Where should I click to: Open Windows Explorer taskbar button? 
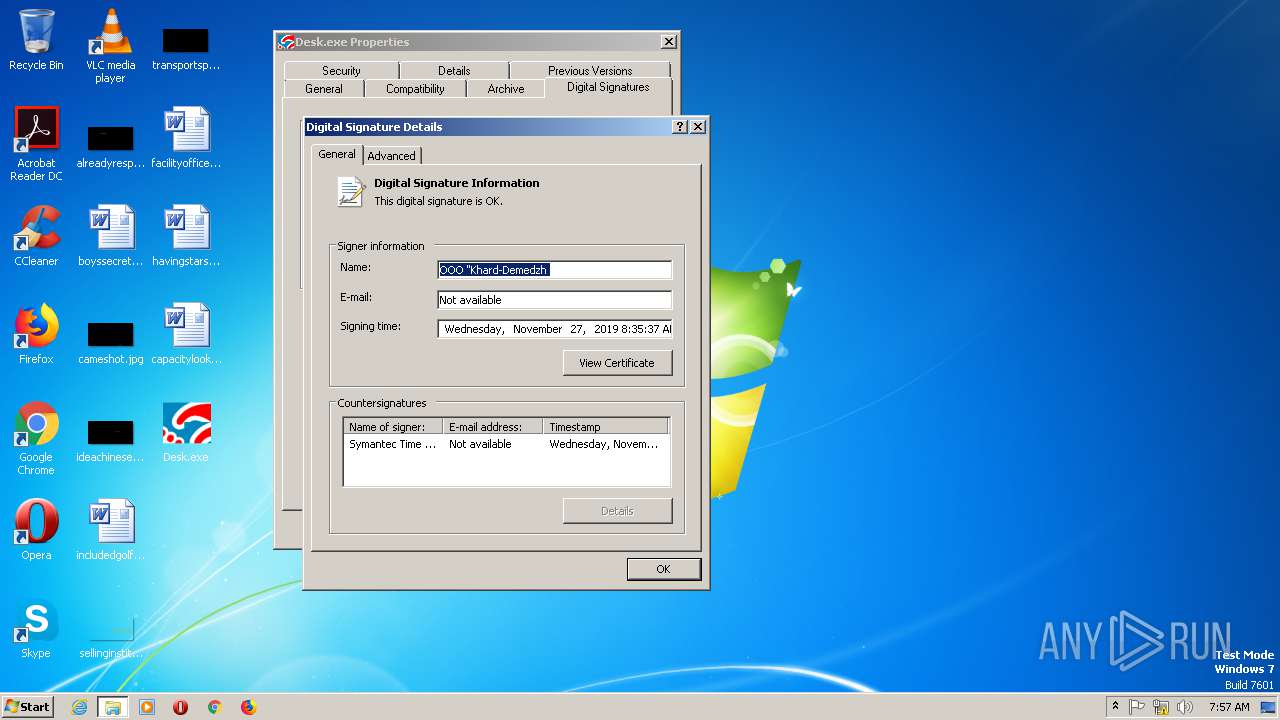click(x=112, y=707)
